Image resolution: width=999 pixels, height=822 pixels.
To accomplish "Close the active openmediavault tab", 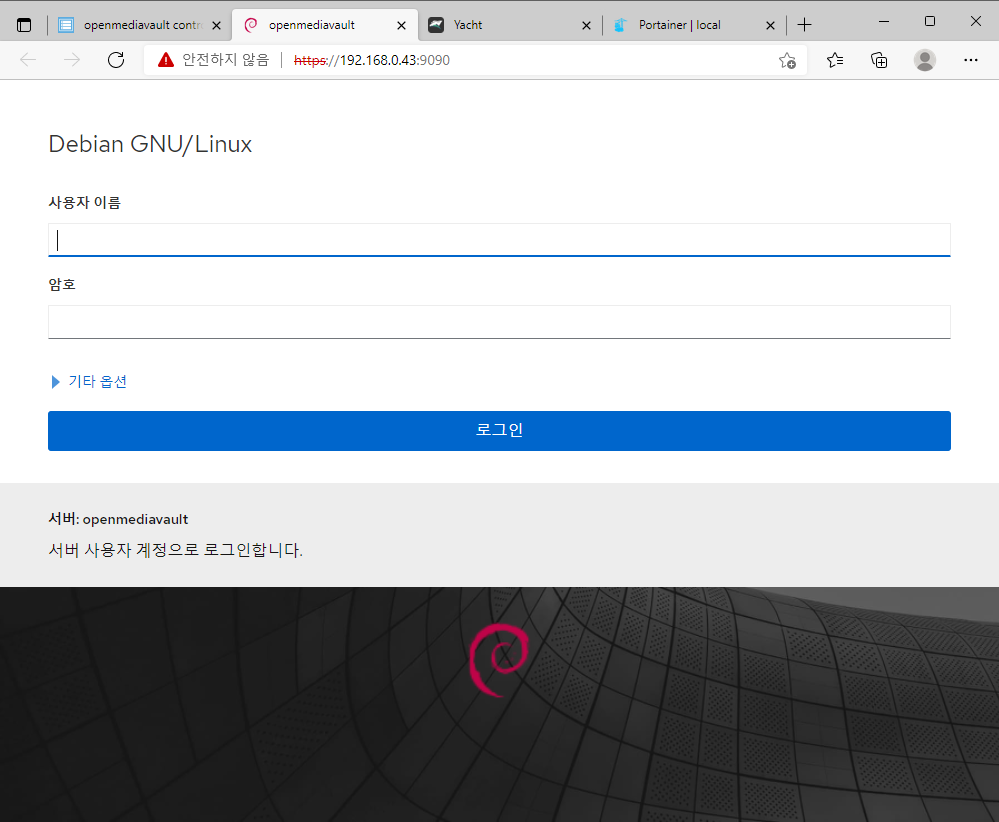I will pyautogui.click(x=401, y=25).
